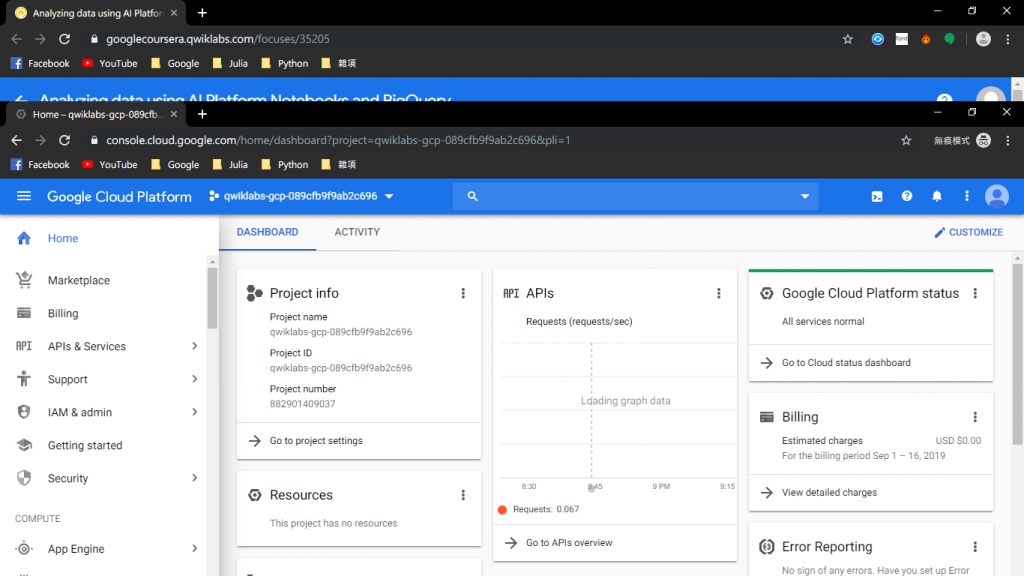Open APIs card options menu
1024x576 pixels.
point(718,293)
